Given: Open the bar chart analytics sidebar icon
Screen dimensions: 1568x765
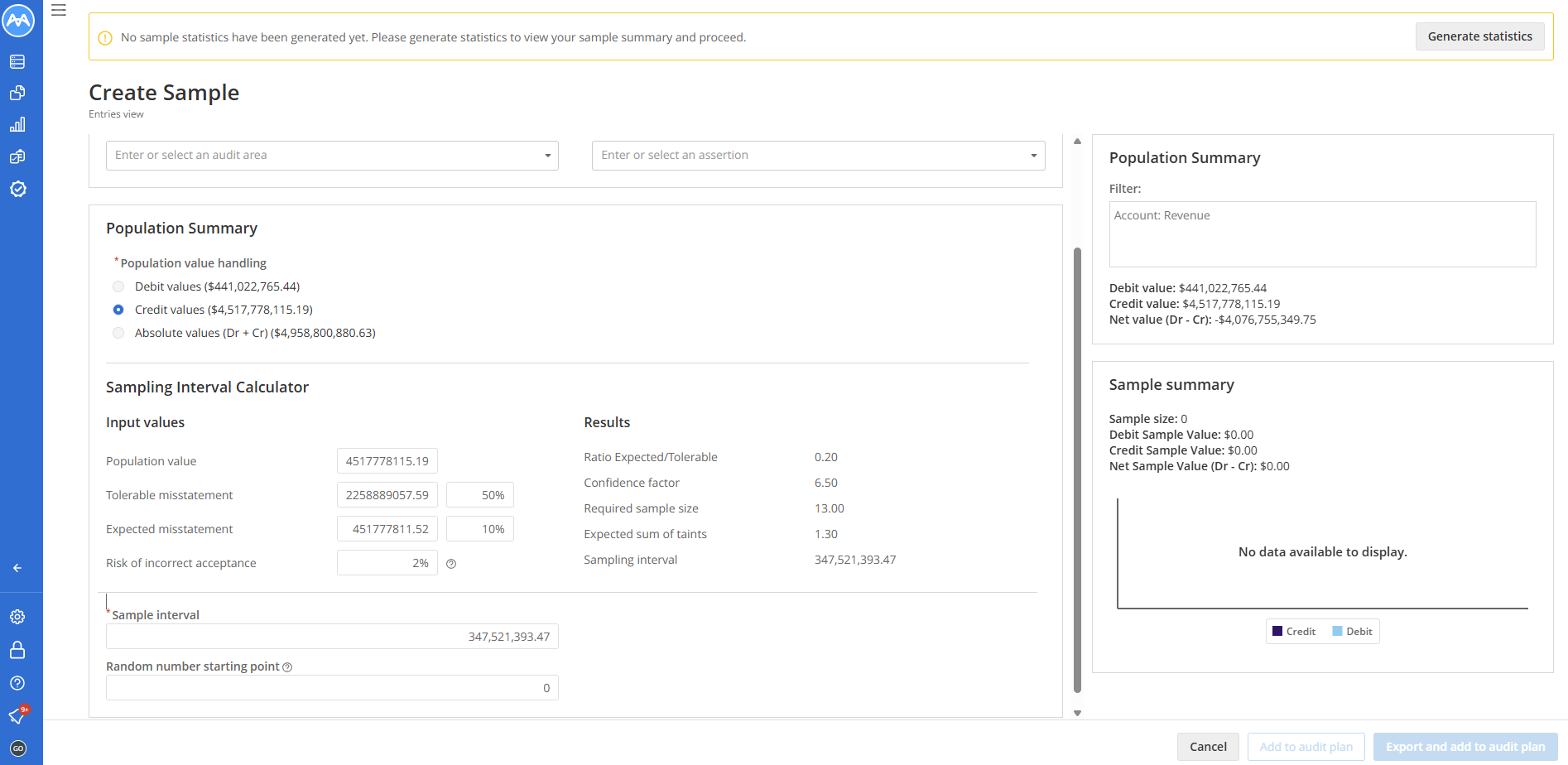Looking at the screenshot, I should pyautogui.click(x=17, y=125).
